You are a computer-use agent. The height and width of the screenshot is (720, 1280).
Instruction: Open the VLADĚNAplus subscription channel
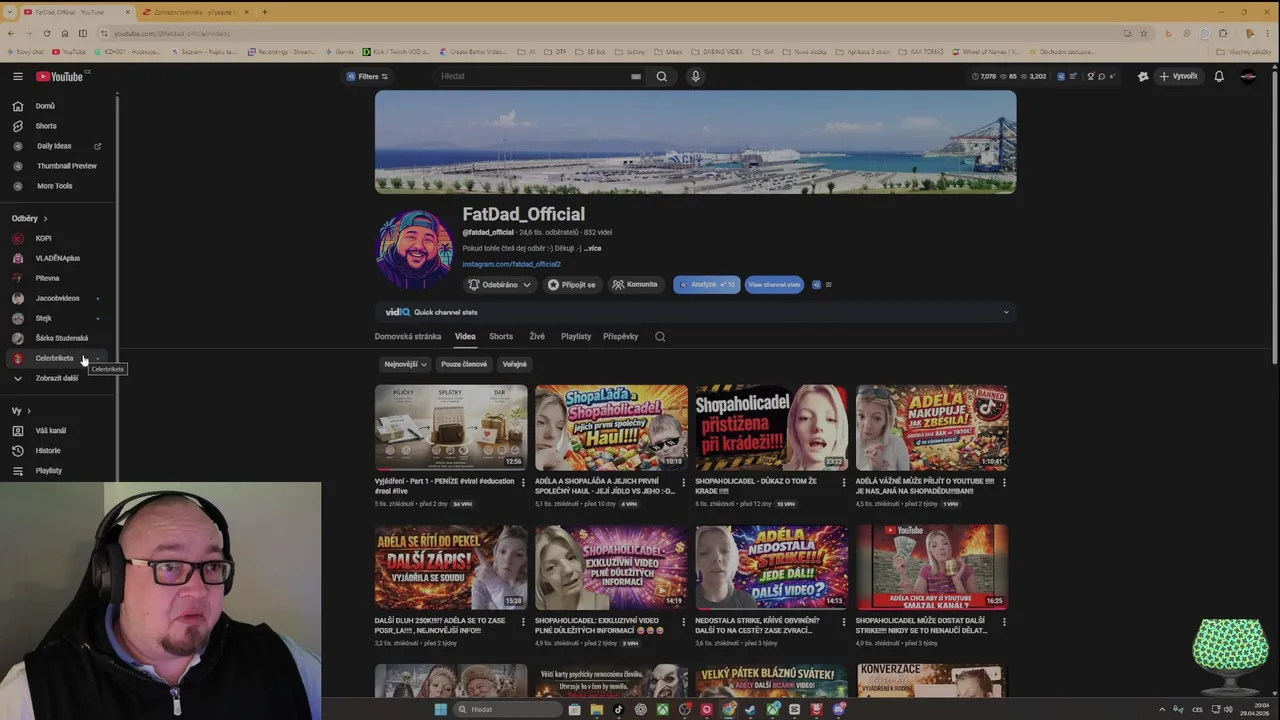(x=56, y=258)
